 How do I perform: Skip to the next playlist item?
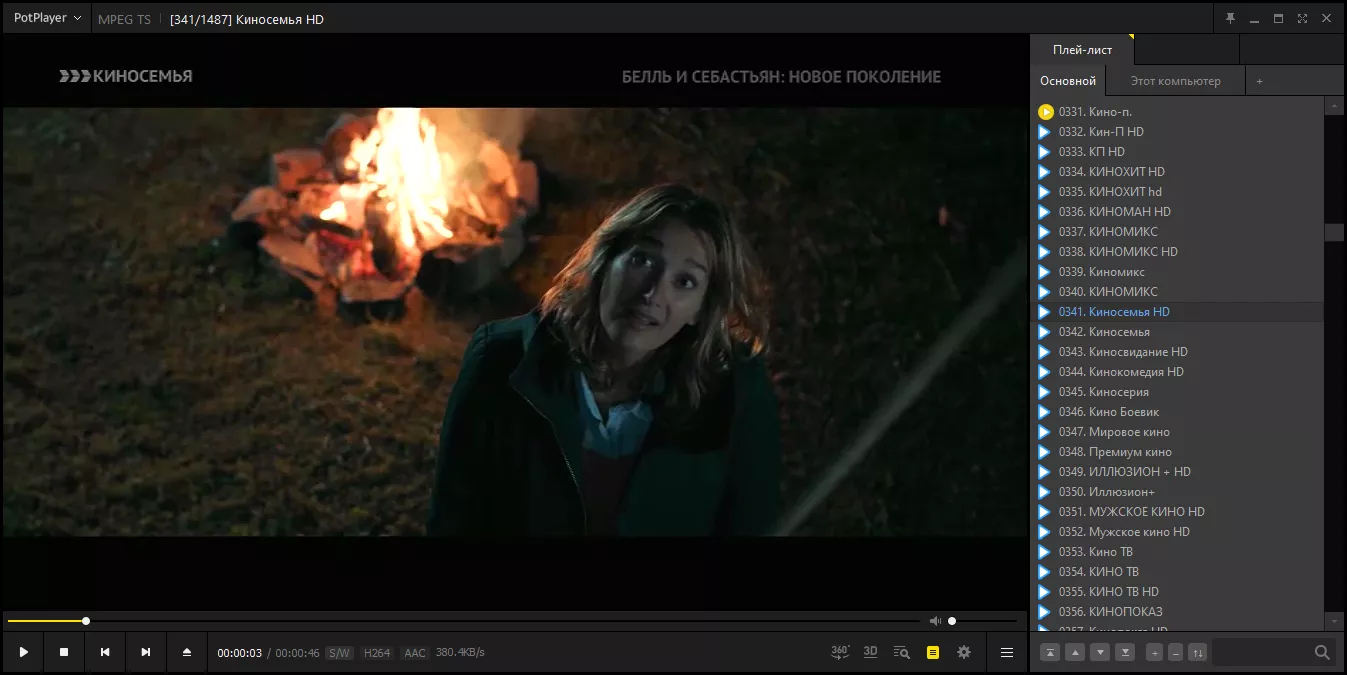146,652
